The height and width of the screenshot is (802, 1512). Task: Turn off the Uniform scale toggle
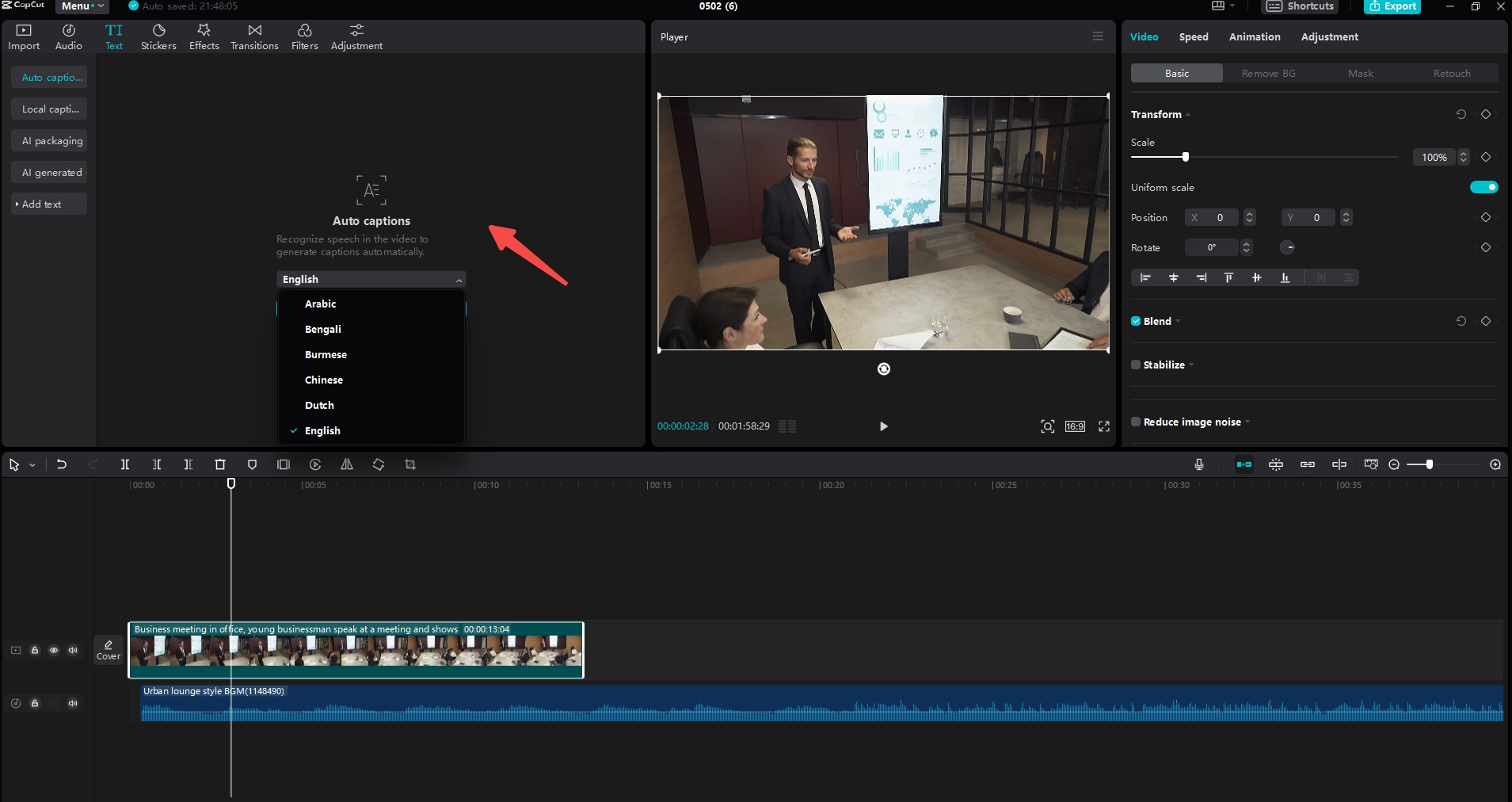pos(1483,187)
